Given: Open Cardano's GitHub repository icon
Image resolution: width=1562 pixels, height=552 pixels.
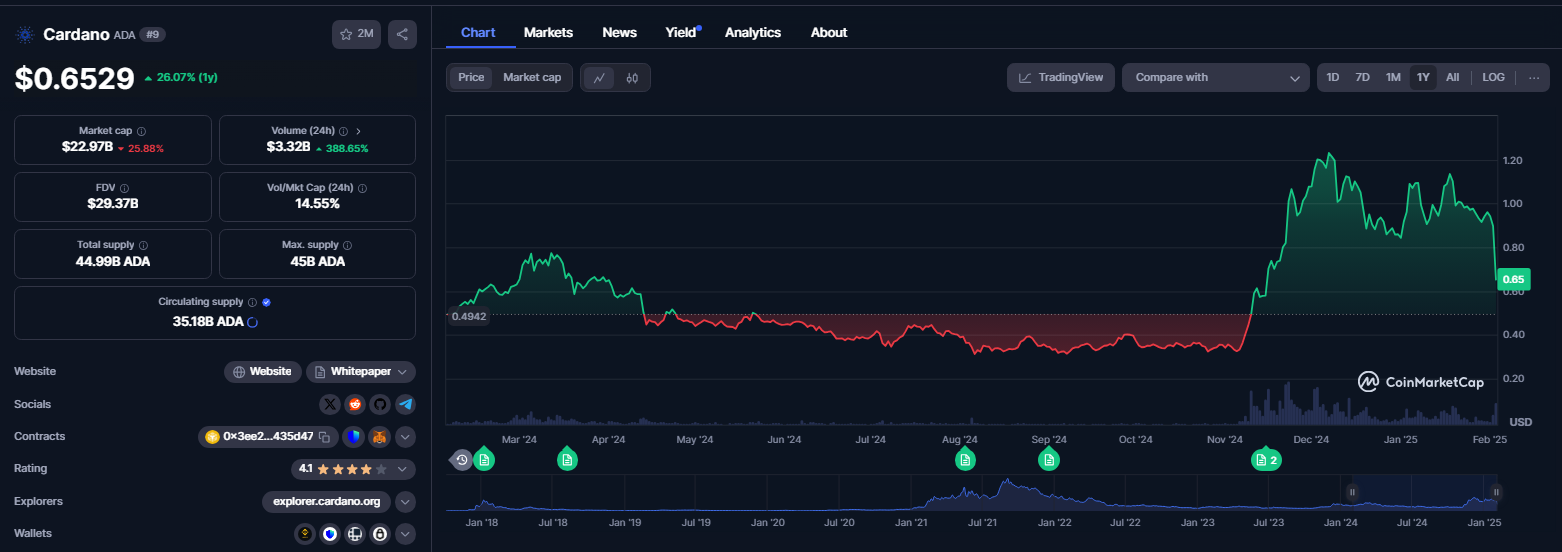Looking at the screenshot, I should pos(379,404).
